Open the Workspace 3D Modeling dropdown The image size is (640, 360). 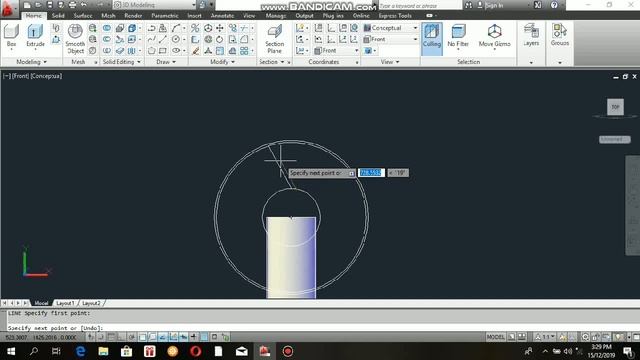[154, 5]
